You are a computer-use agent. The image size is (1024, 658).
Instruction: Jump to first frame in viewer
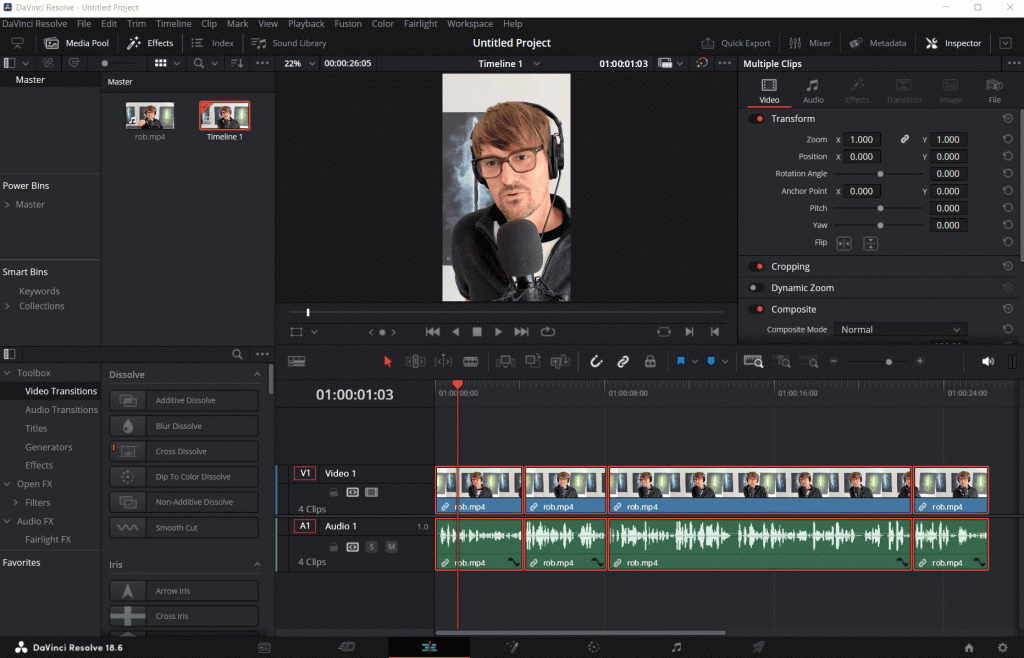pyautogui.click(x=432, y=332)
